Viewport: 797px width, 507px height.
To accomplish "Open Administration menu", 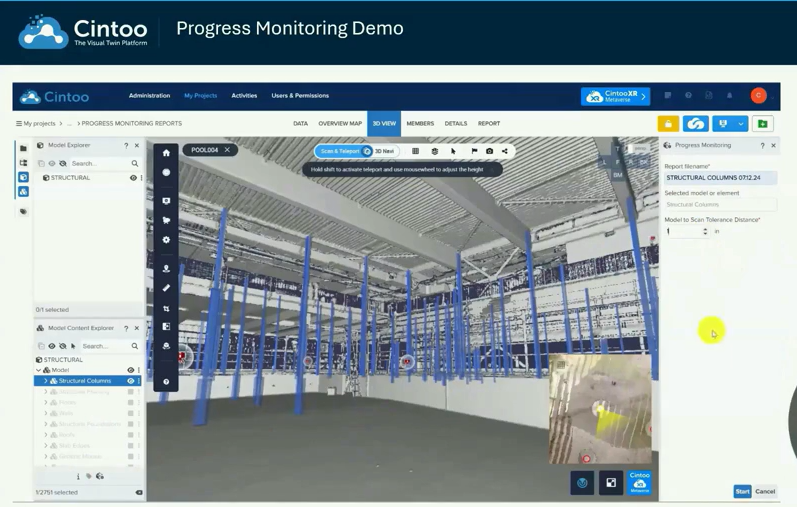I will (x=149, y=96).
